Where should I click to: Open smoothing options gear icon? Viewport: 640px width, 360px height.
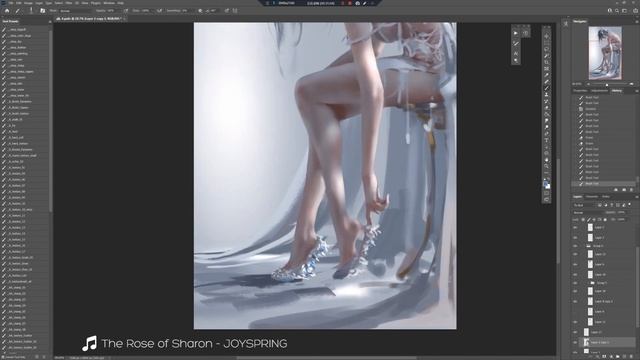click(200, 11)
